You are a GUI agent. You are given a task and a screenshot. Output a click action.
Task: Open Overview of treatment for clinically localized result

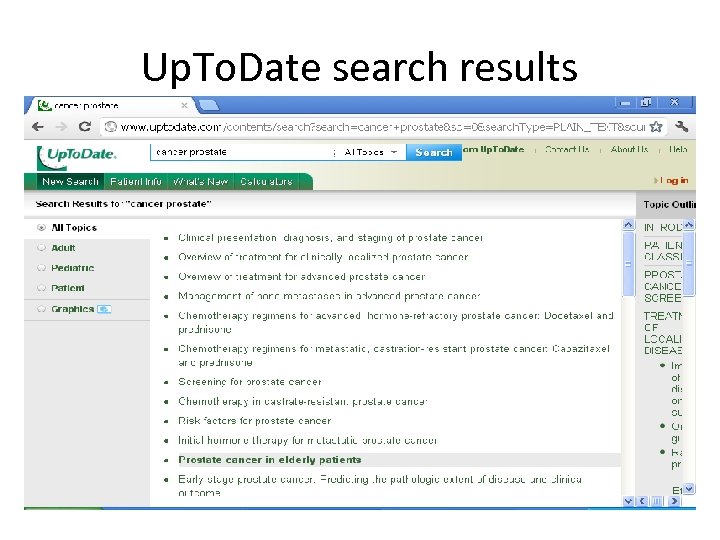click(323, 257)
